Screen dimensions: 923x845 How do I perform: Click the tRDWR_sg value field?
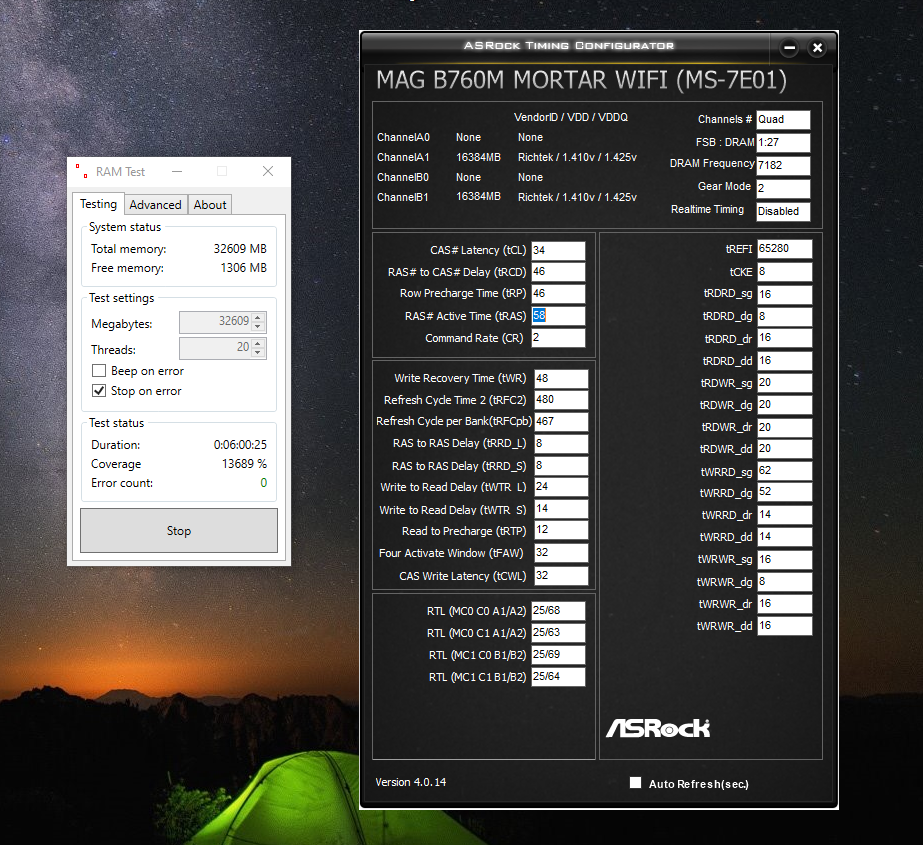tap(784, 383)
